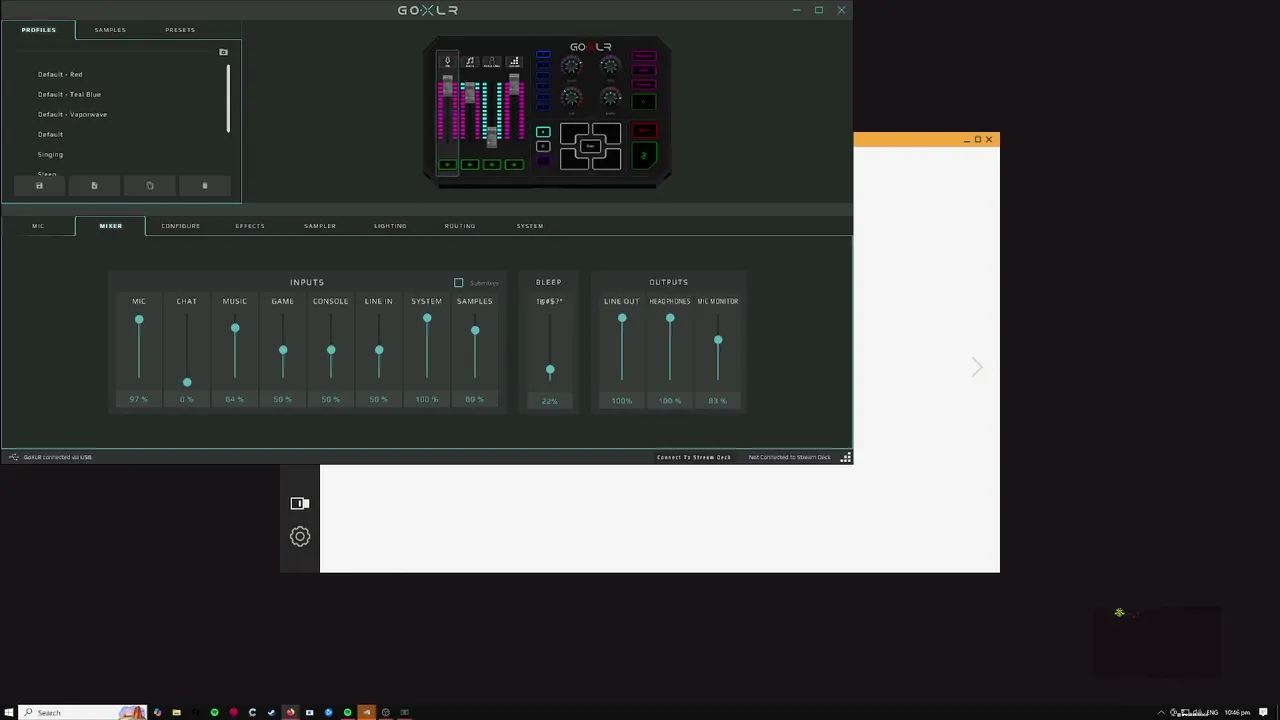1280x720 pixels.
Task: Select the Default - Teal Blue profile
Action: 69,94
